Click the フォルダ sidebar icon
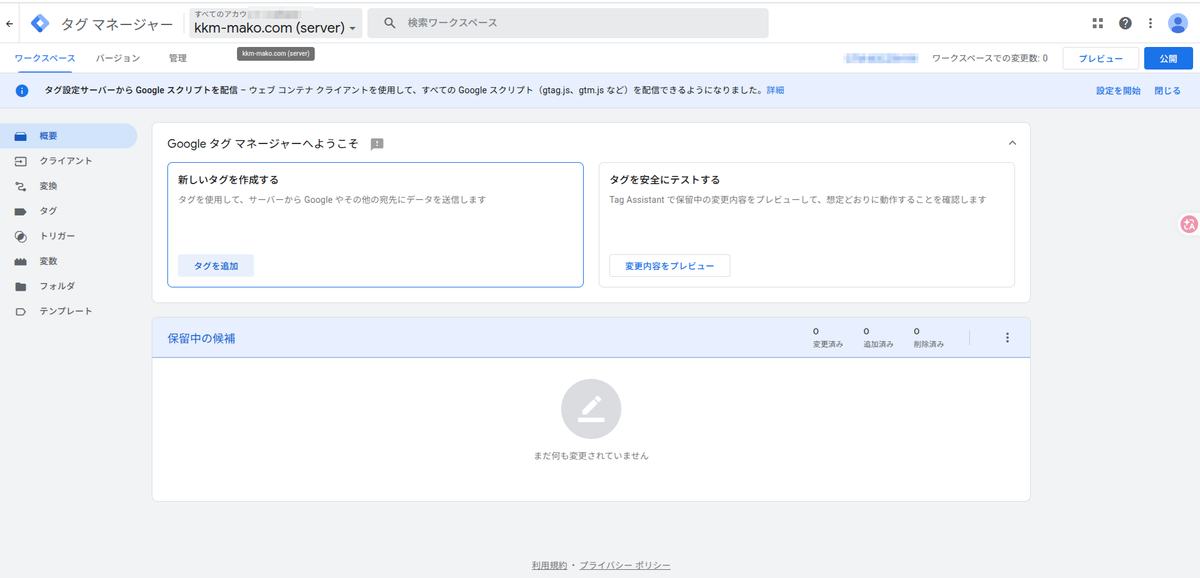1200x578 pixels. click(20, 286)
